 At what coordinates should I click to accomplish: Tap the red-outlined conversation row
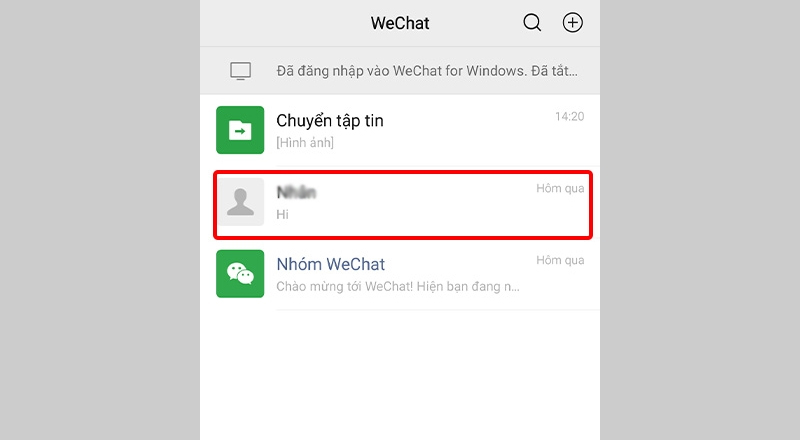(403, 204)
